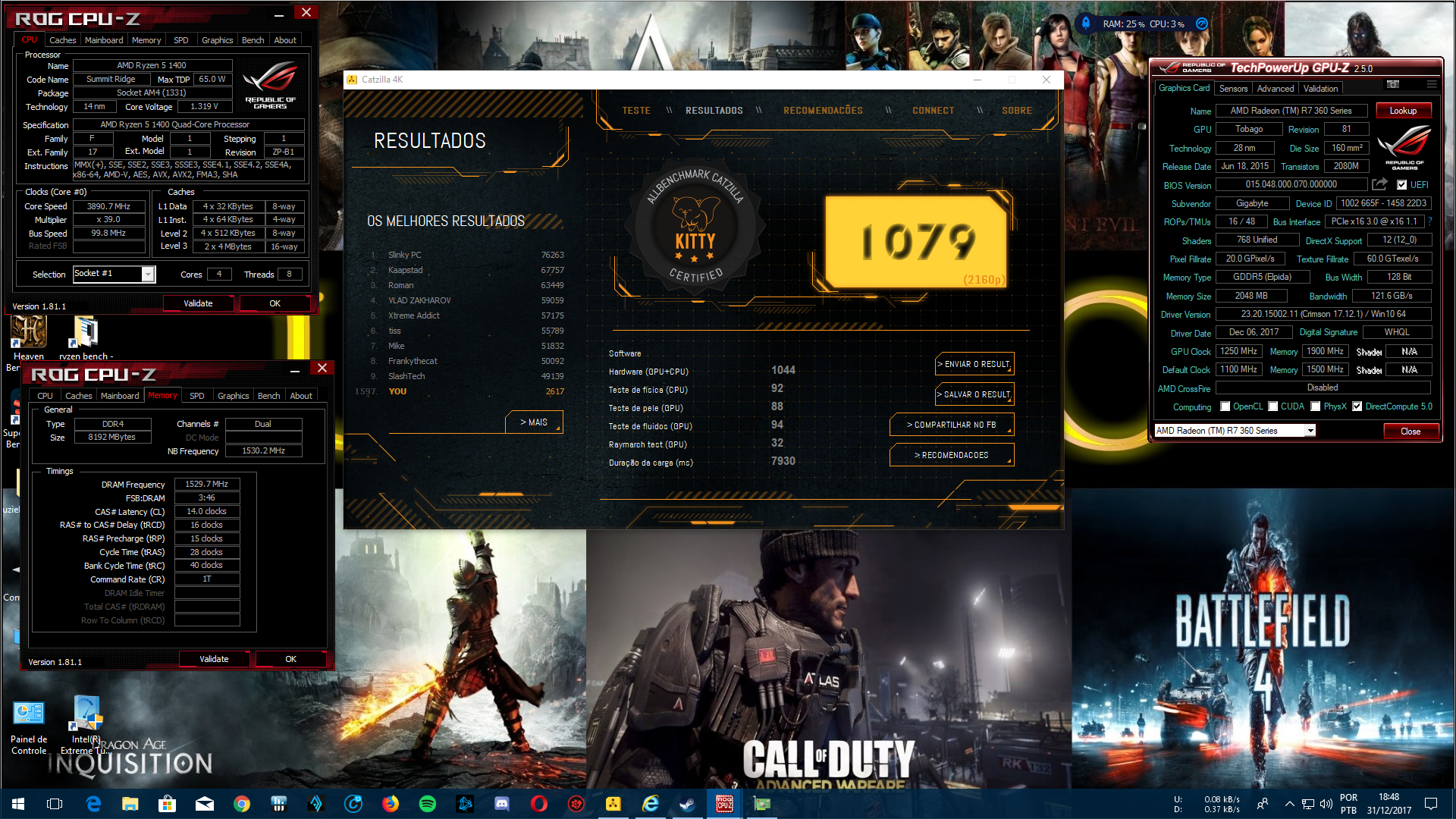Click the MAIS button under results list
This screenshot has height=819, width=1456.
click(534, 422)
